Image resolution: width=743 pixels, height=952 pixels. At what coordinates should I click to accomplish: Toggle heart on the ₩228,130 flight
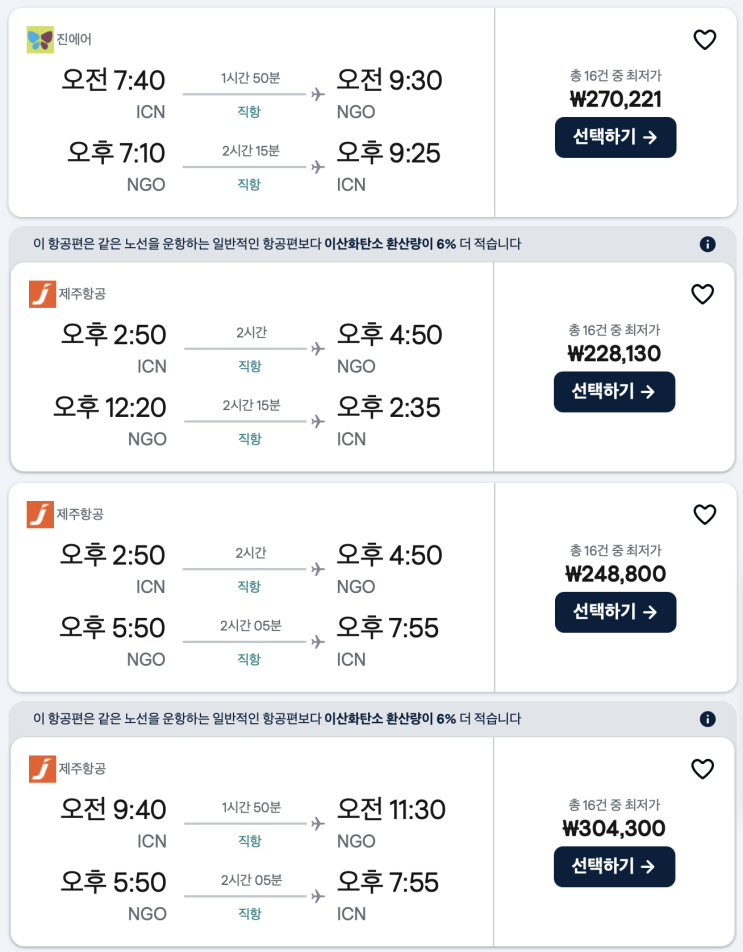(x=703, y=294)
